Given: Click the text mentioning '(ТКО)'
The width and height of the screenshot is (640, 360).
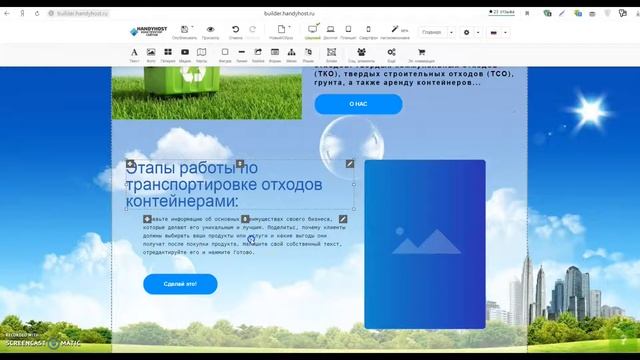Looking at the screenshot, I should 414,74.
